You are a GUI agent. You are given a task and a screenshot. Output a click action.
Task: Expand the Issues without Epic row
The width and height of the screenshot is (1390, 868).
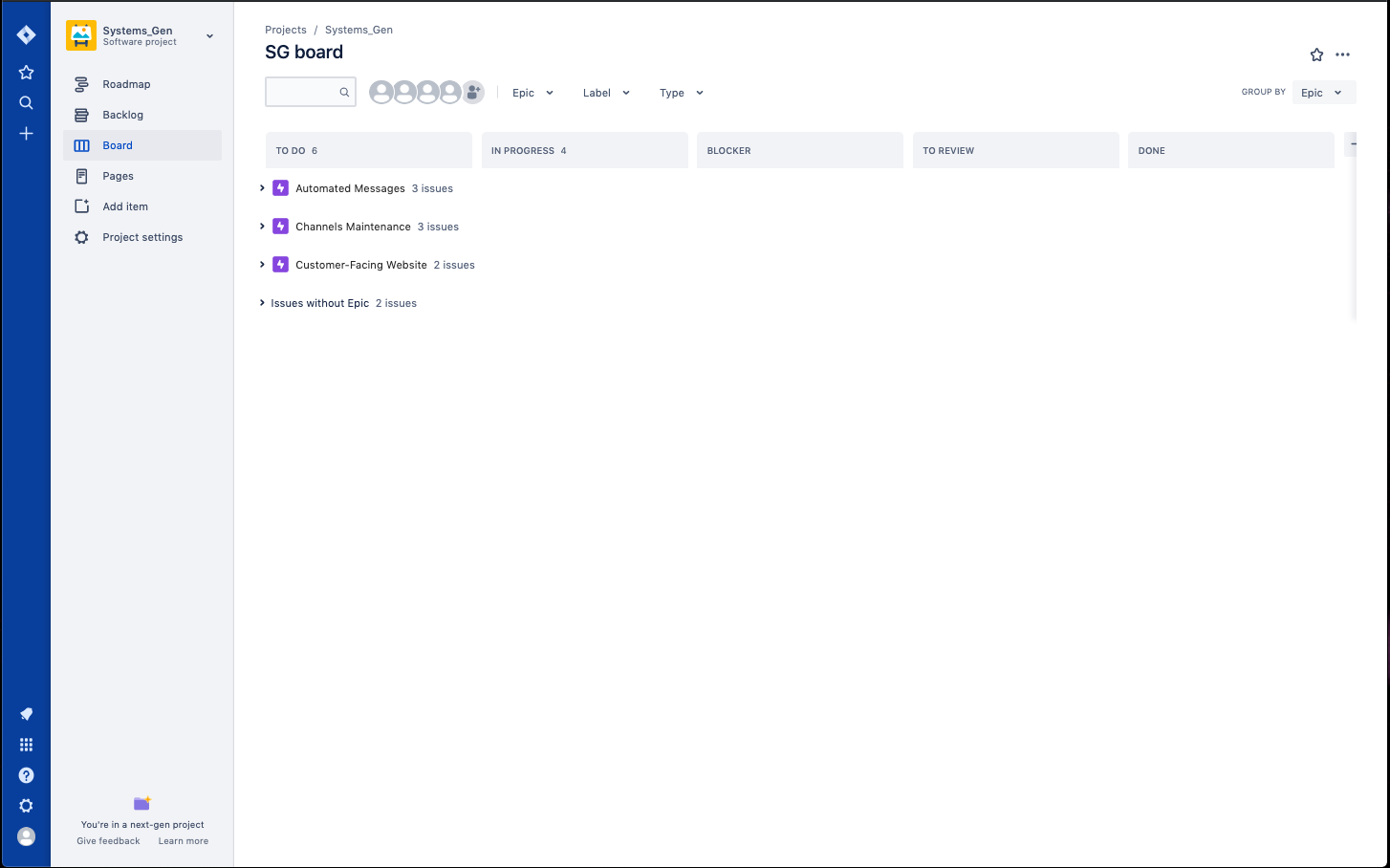tap(262, 303)
